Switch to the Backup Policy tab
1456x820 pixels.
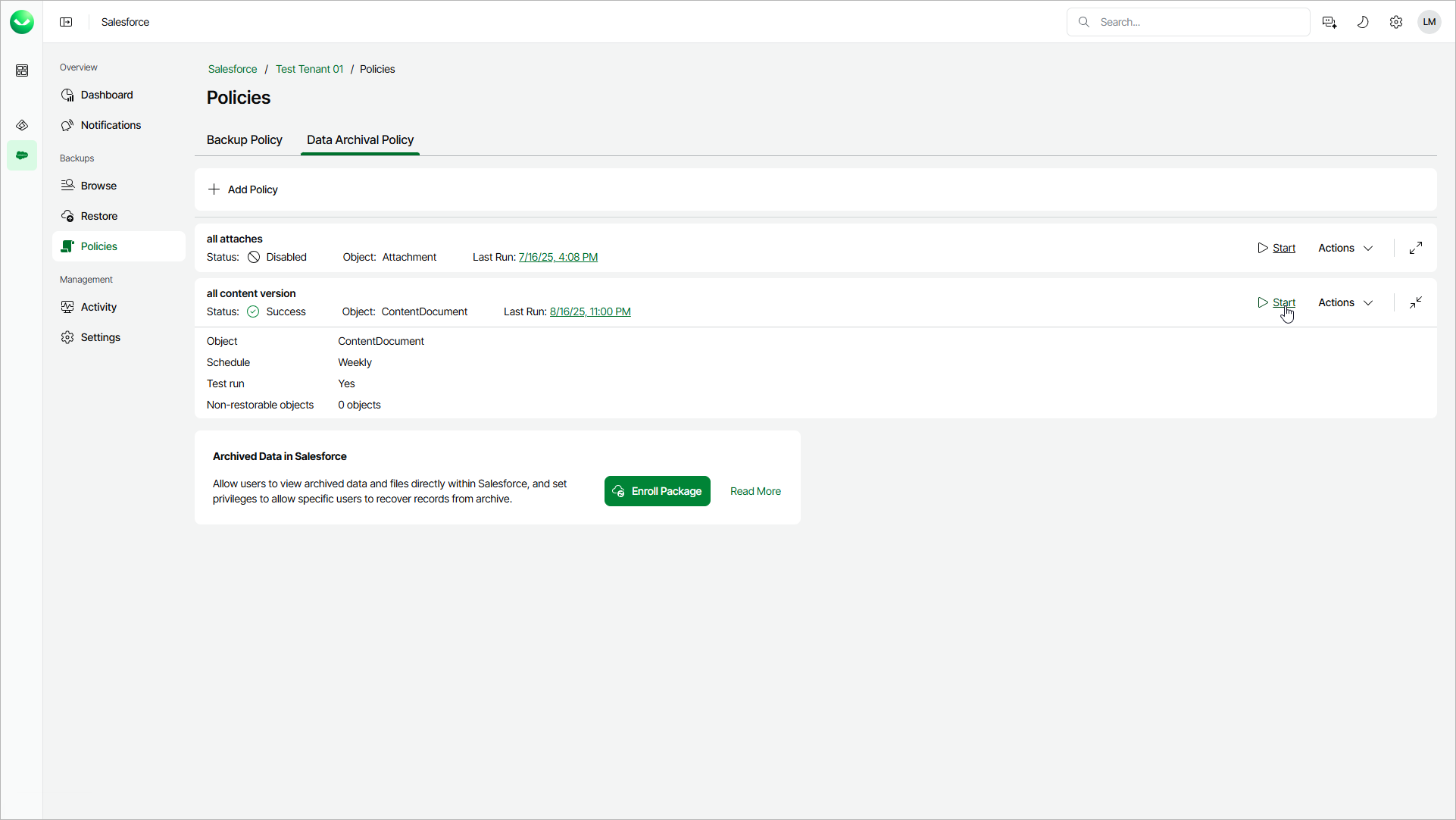click(x=244, y=140)
